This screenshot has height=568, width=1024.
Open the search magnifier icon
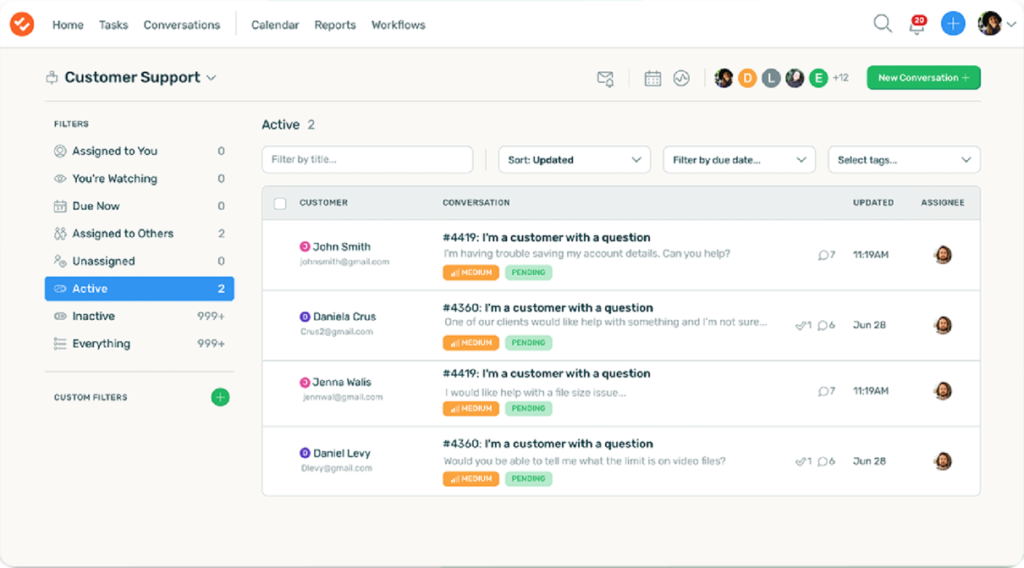tap(882, 24)
